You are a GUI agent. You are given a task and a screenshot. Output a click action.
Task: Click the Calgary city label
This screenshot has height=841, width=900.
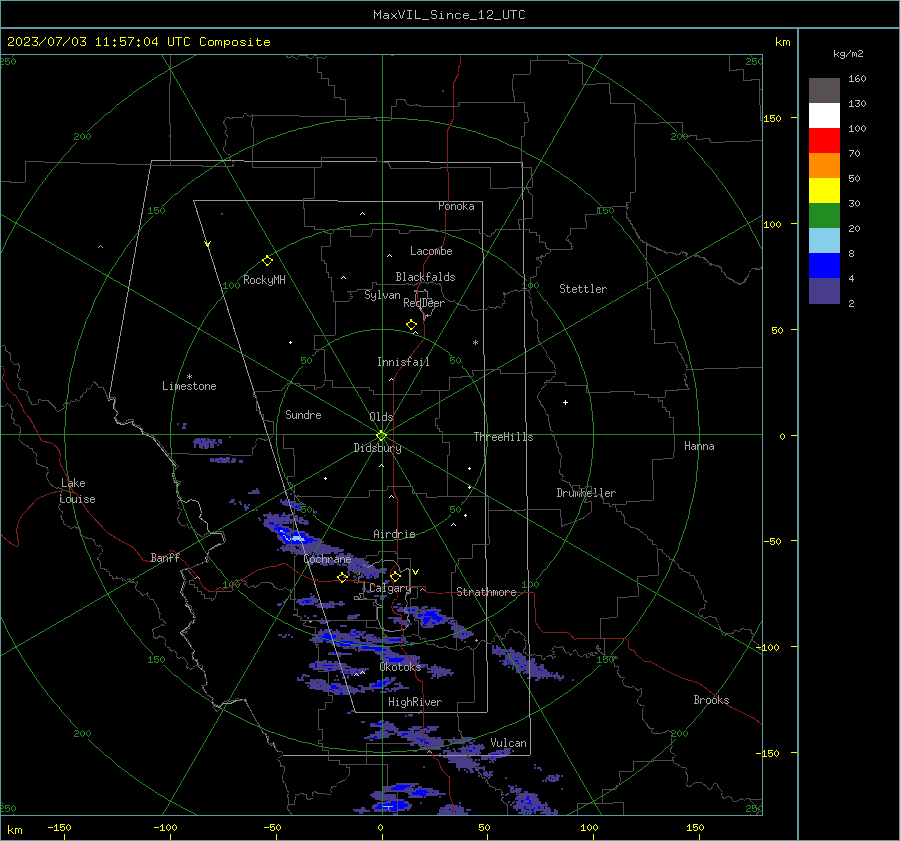click(x=390, y=588)
